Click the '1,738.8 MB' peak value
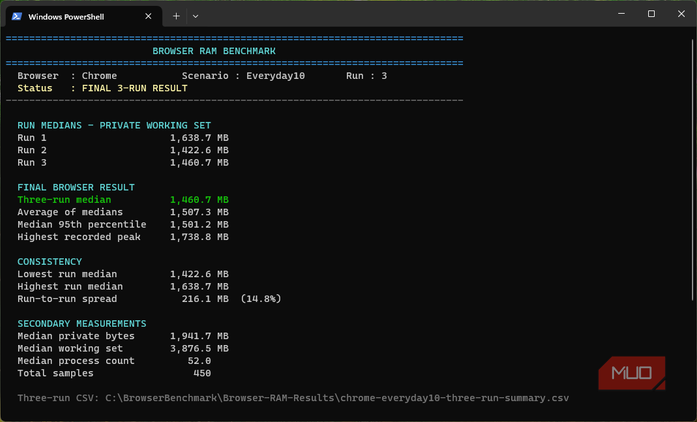The image size is (697, 422). tap(199, 237)
